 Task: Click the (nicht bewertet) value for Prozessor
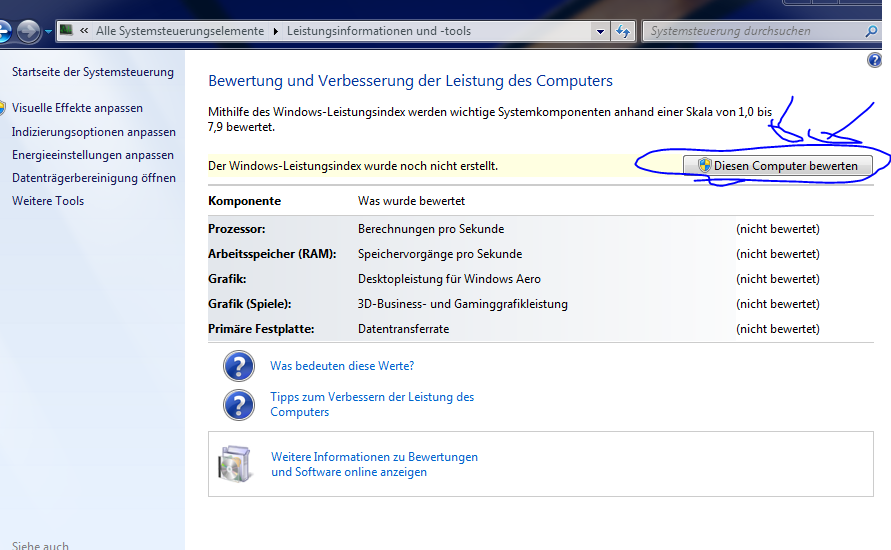(x=778, y=229)
